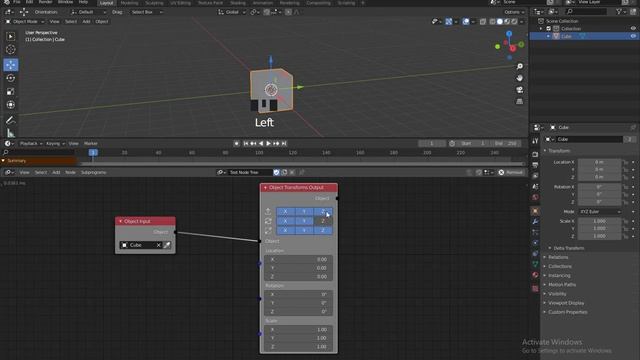640x360 pixels.
Task: Open the Render properties tab icon
Action: coord(535,154)
